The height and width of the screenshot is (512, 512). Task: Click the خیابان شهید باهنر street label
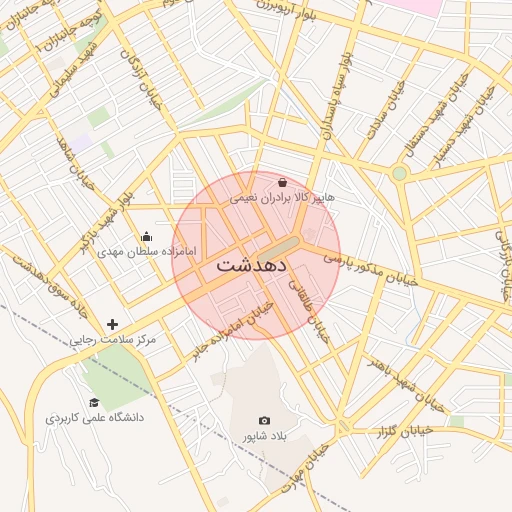click(x=406, y=386)
